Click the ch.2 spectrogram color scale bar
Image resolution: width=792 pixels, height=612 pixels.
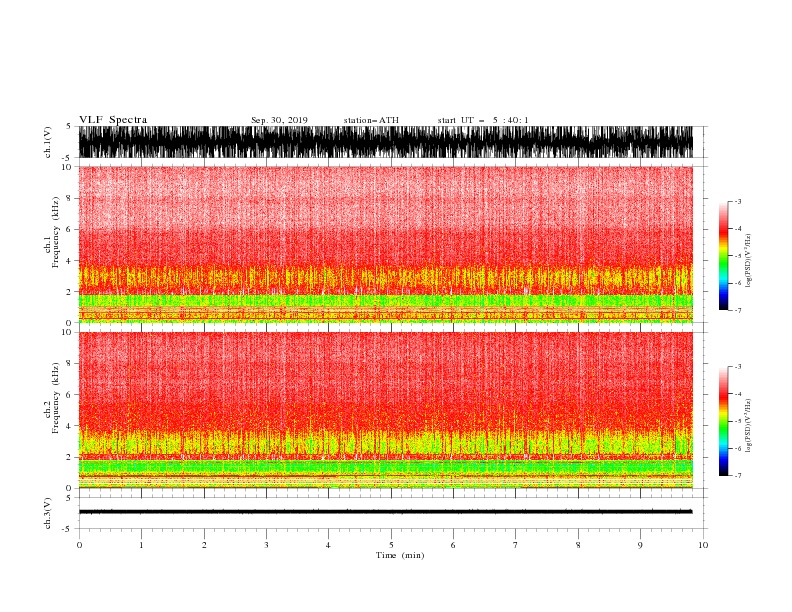pyautogui.click(x=723, y=421)
